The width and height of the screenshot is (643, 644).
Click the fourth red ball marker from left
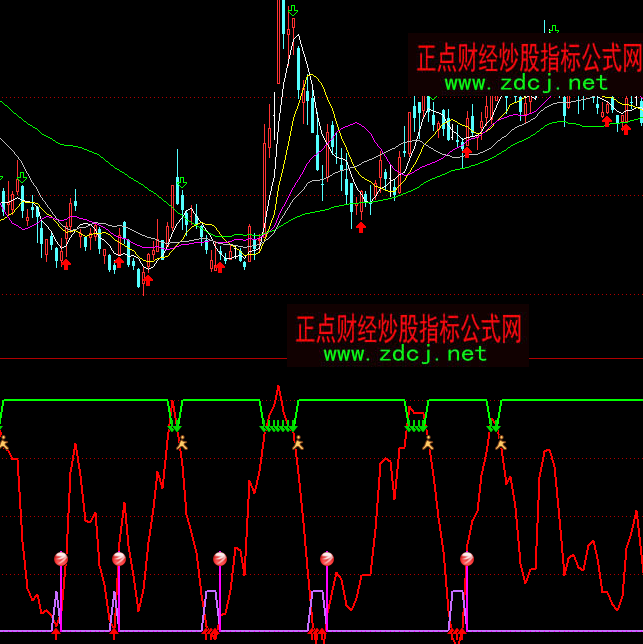coord(326,558)
